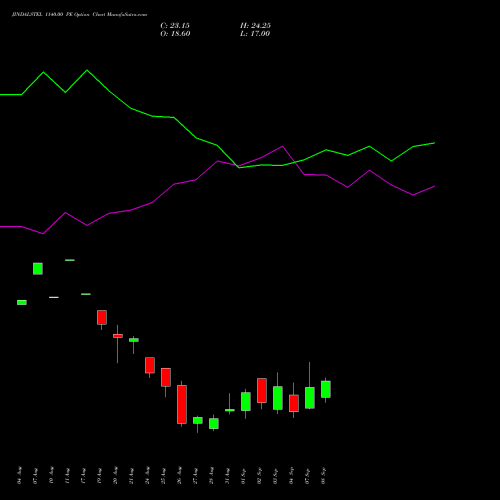Click the small green candle for 21 Aug
Viewport: 500px width, 500px height.
134,340
